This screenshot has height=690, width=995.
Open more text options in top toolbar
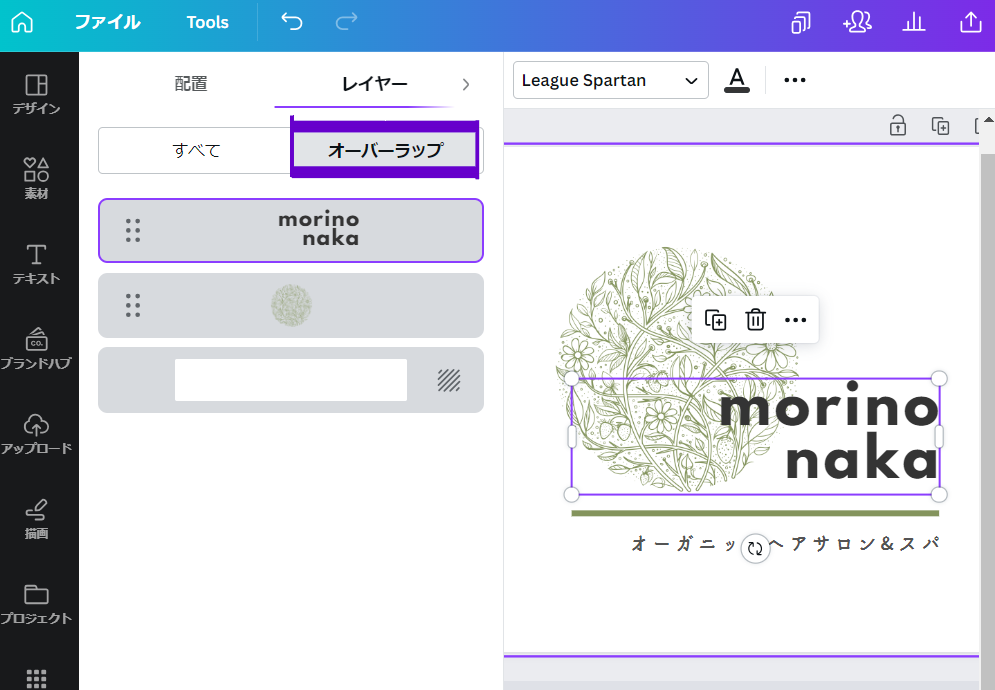tap(794, 80)
